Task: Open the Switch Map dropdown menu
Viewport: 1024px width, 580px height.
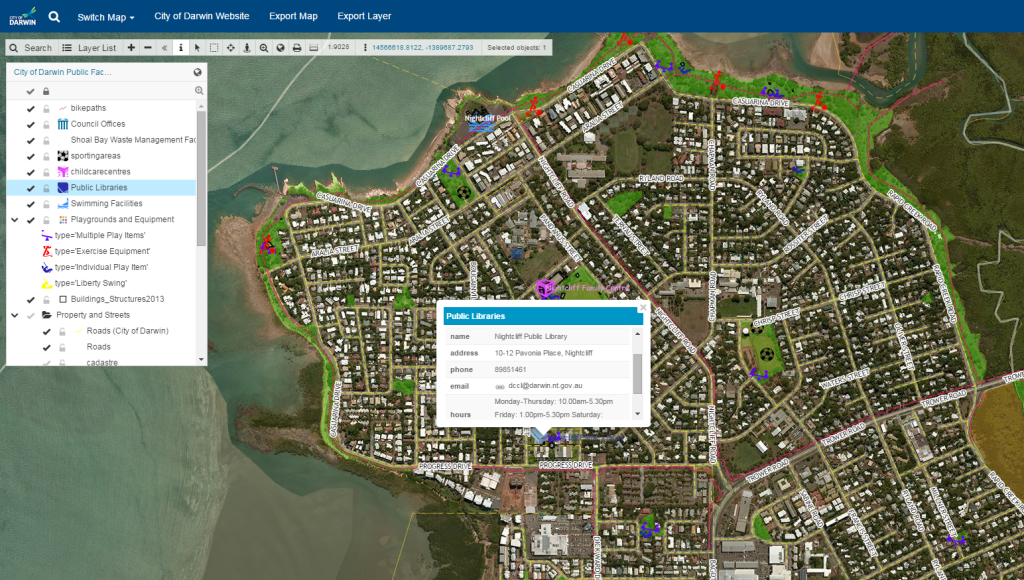Action: click(x=106, y=17)
